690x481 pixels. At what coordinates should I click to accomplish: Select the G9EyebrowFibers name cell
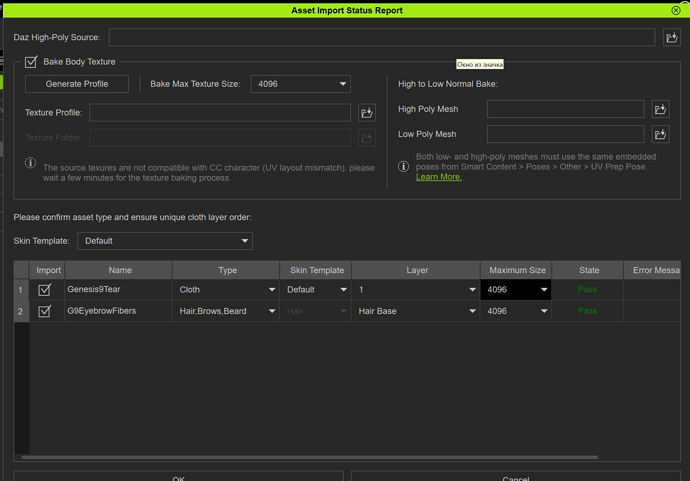(x=118, y=311)
